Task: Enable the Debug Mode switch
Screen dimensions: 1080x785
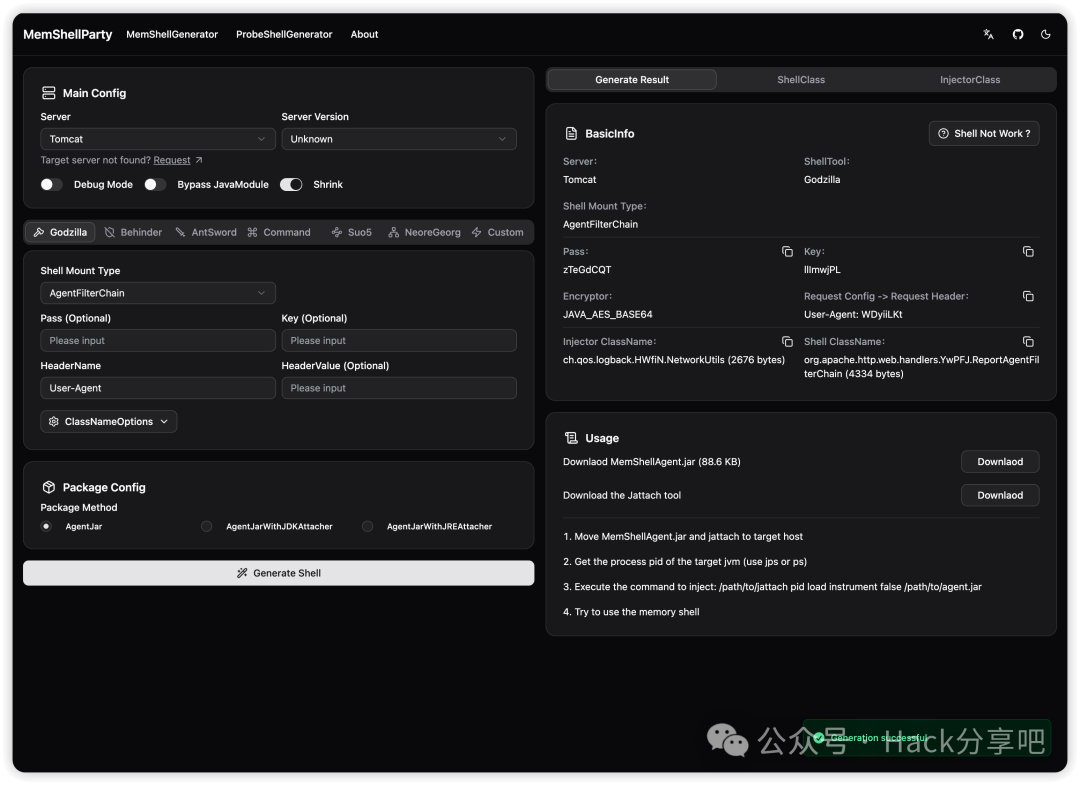Action: pos(51,185)
